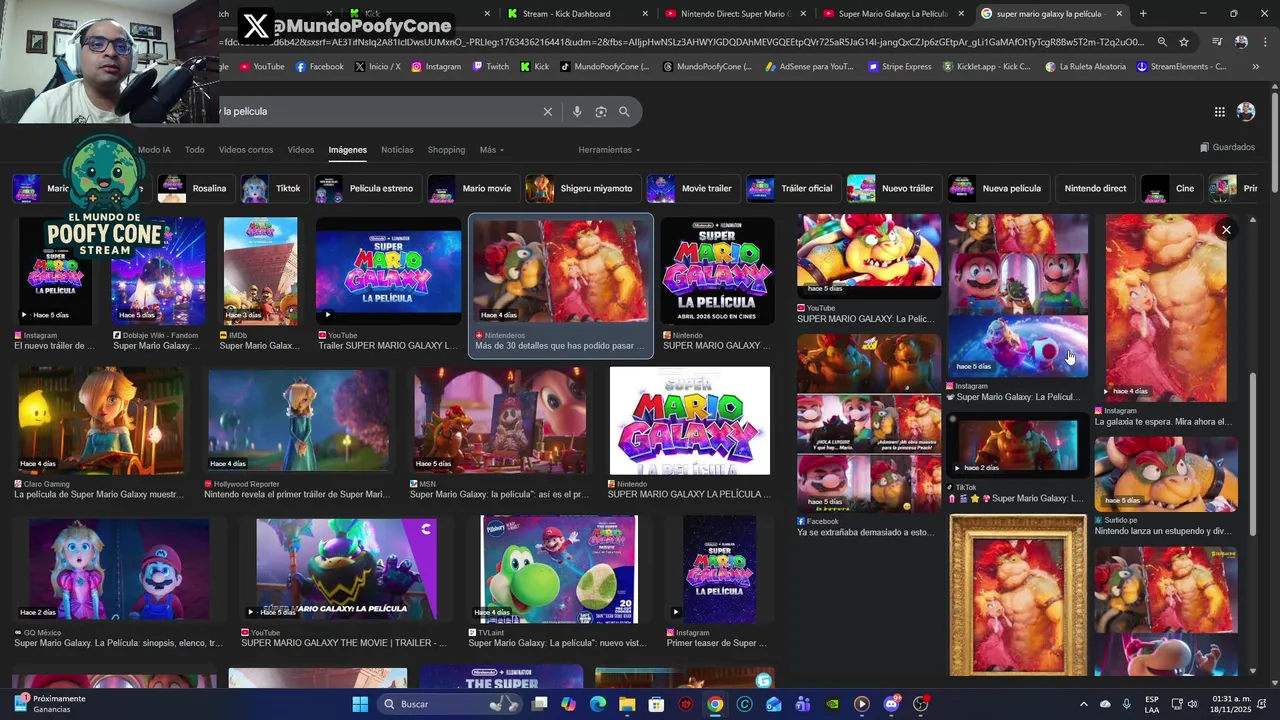Open the Hollywood Reporter result image
Image resolution: width=1280 pixels, height=720 pixels.
coord(298,420)
